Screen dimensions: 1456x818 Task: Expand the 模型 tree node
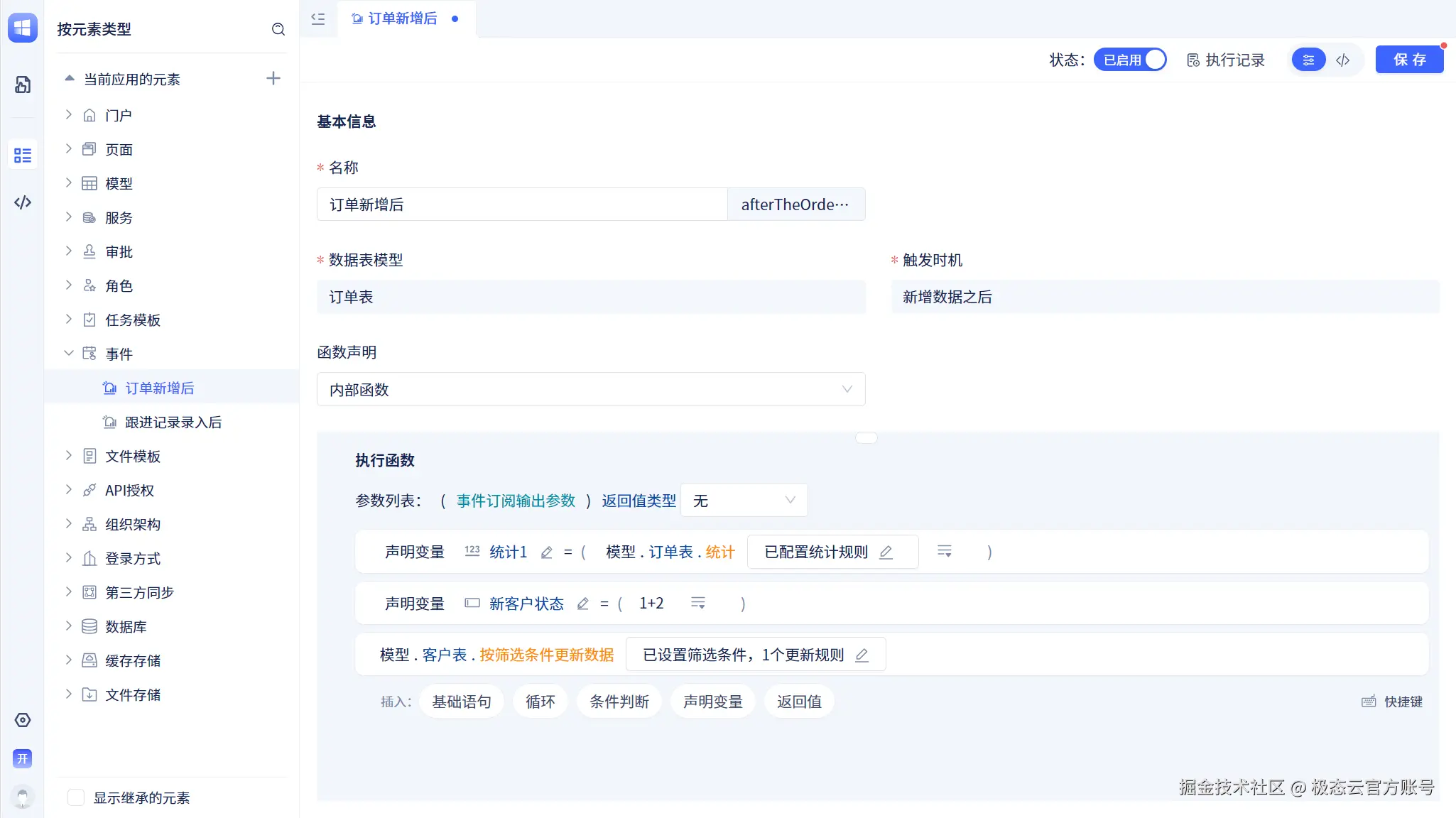(69, 183)
